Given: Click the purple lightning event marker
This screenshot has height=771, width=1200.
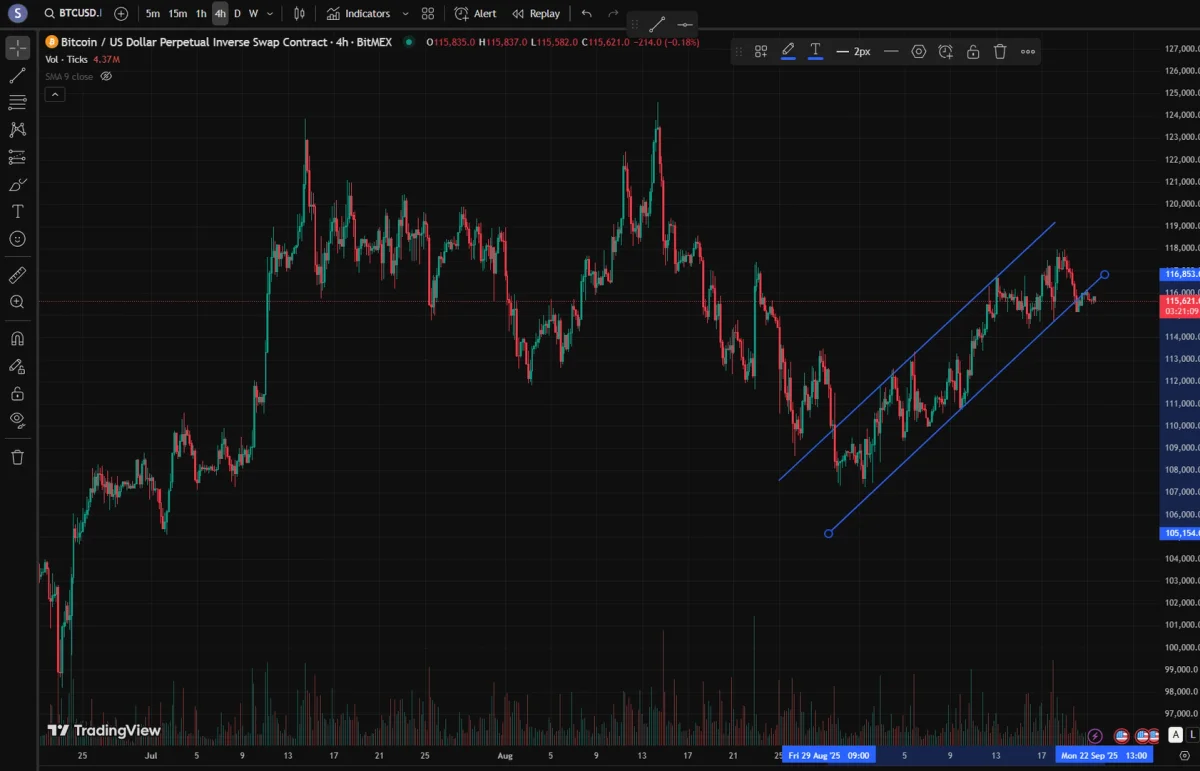Looking at the screenshot, I should 1095,736.
